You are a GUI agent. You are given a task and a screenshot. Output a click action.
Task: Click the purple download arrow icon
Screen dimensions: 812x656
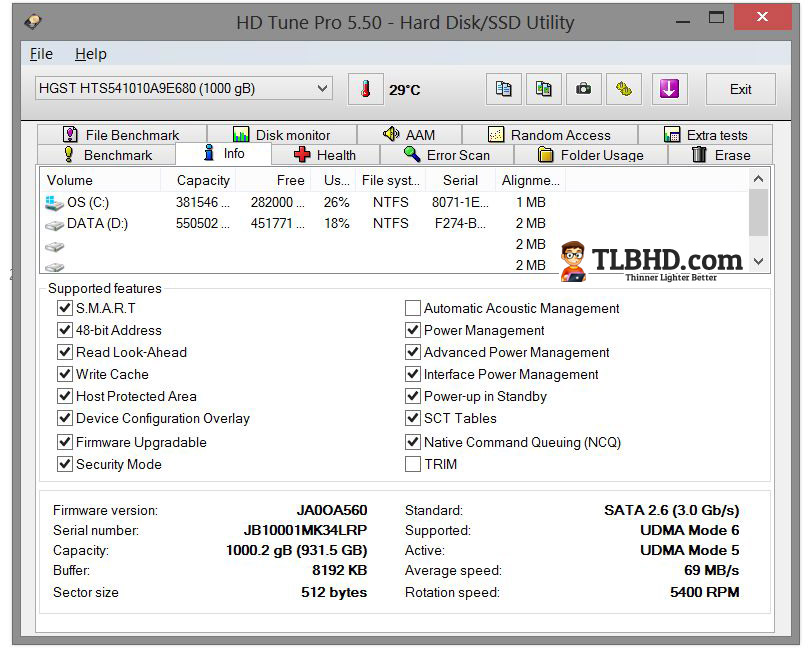click(x=670, y=89)
